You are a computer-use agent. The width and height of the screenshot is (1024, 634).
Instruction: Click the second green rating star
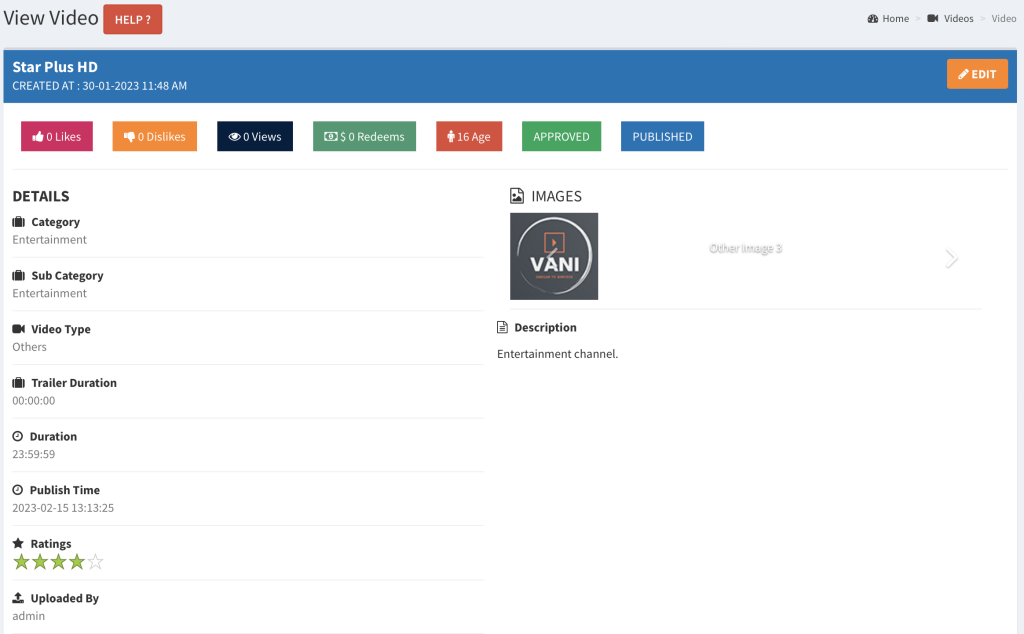40,562
